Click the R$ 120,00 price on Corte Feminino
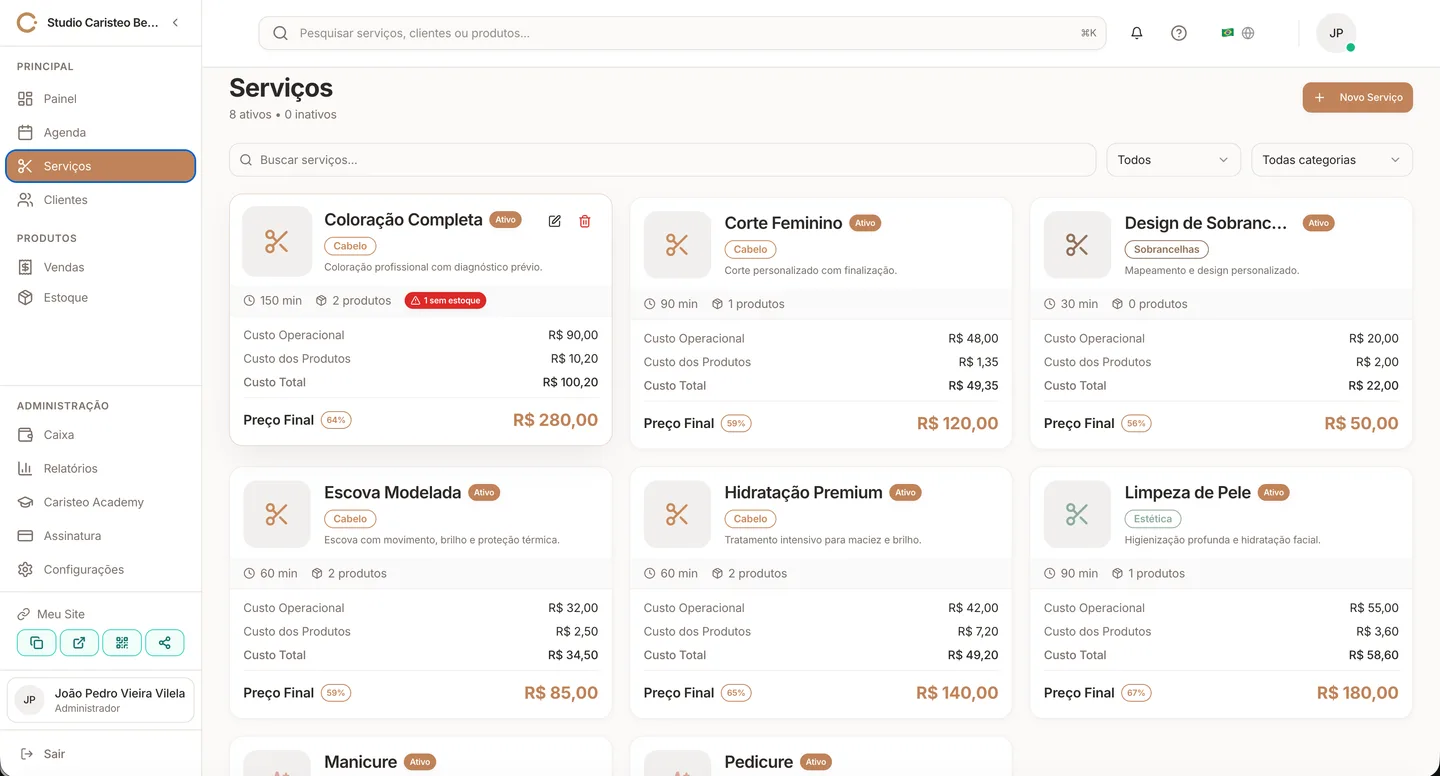 pos(957,423)
